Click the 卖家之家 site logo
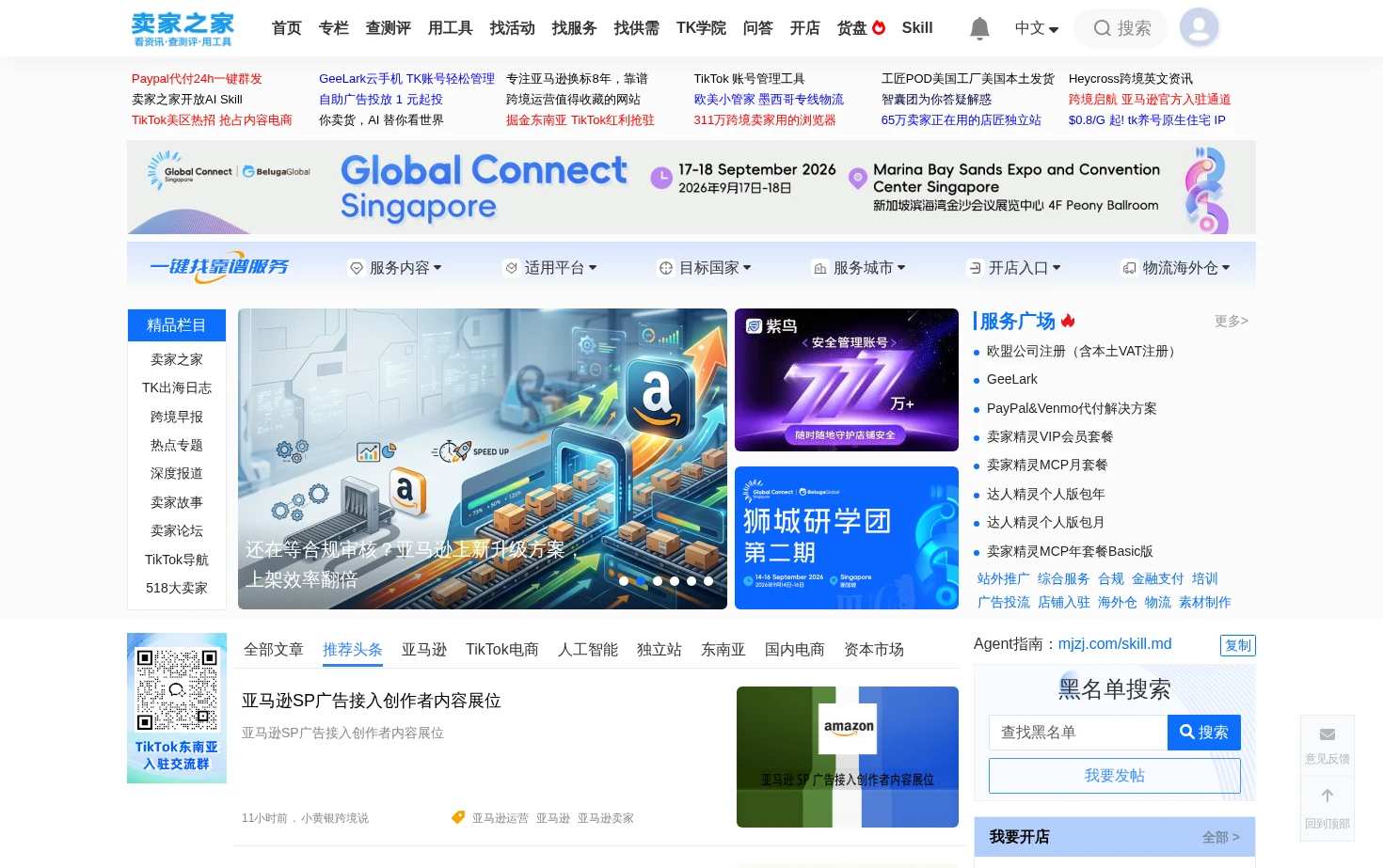1383x868 pixels. [183, 28]
